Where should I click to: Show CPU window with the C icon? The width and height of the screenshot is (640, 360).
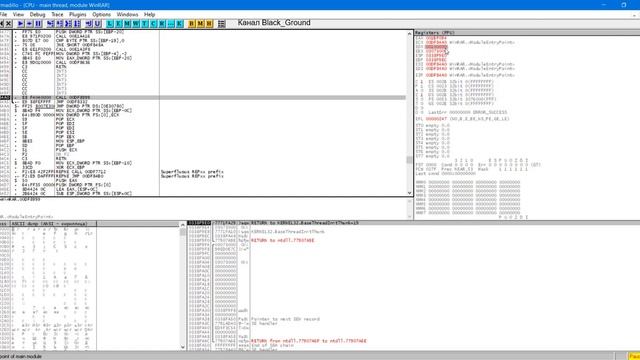point(153,24)
